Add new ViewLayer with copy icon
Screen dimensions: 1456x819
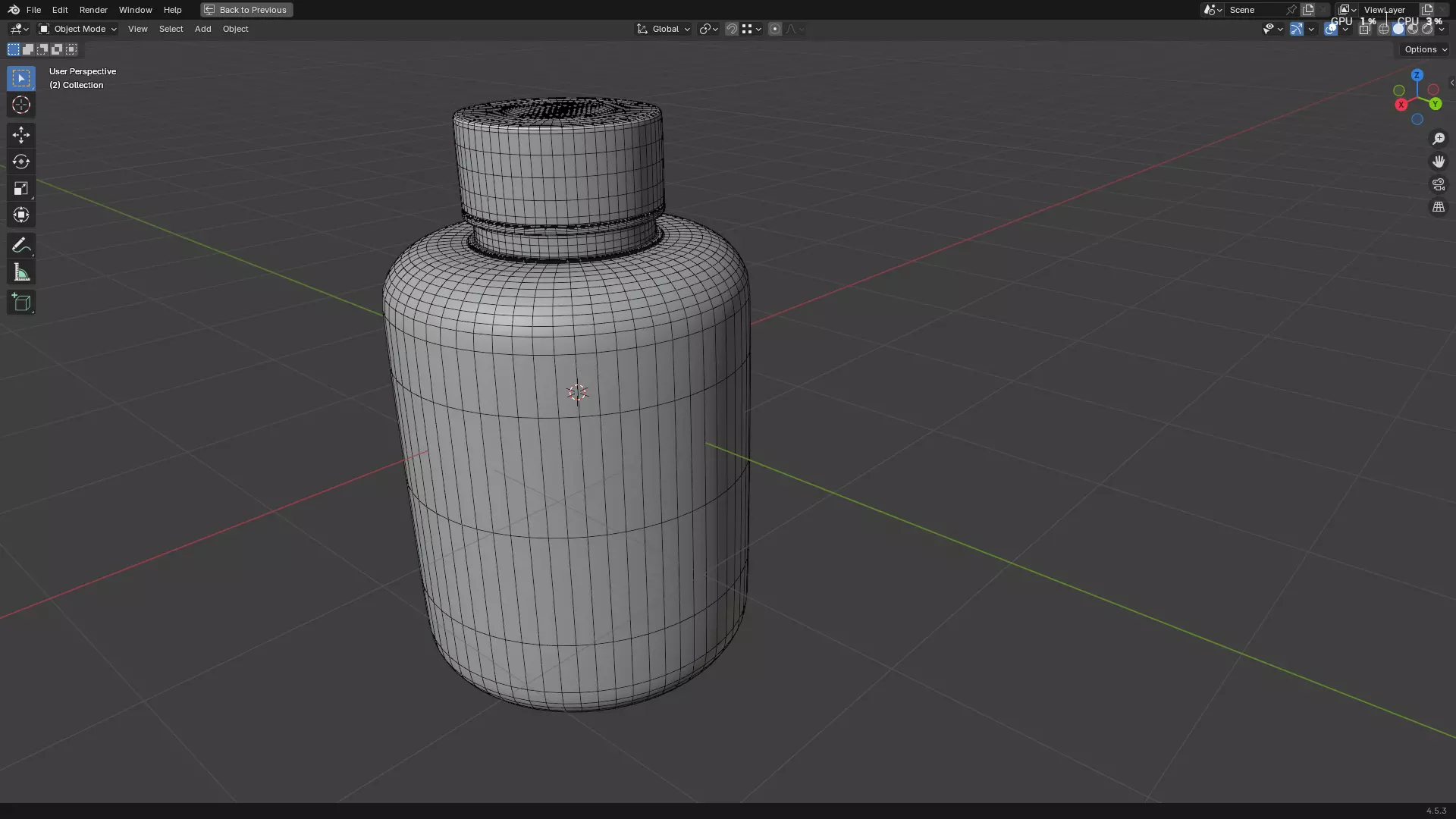pos(1427,10)
